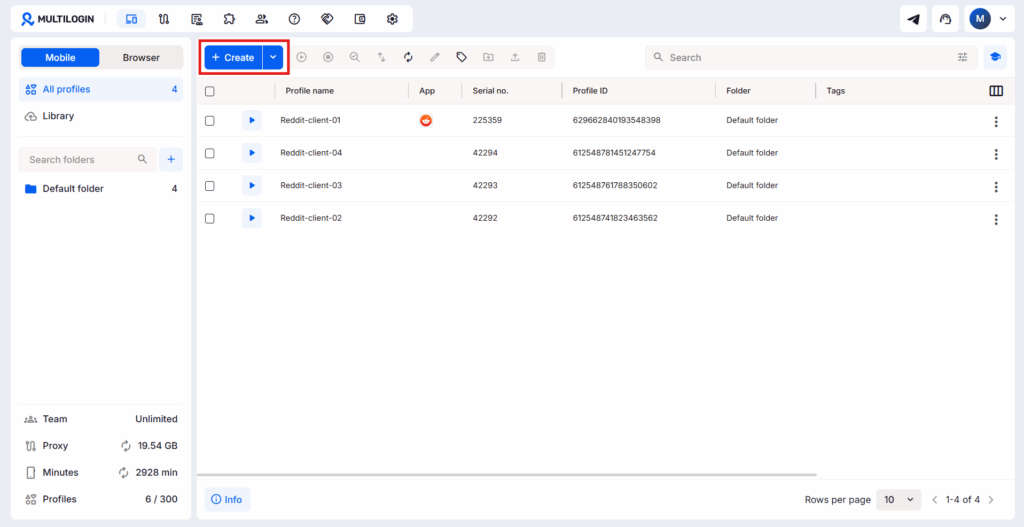Launch the Reddit-client-02 profile play button
This screenshot has width=1024, height=527.
click(x=251, y=218)
